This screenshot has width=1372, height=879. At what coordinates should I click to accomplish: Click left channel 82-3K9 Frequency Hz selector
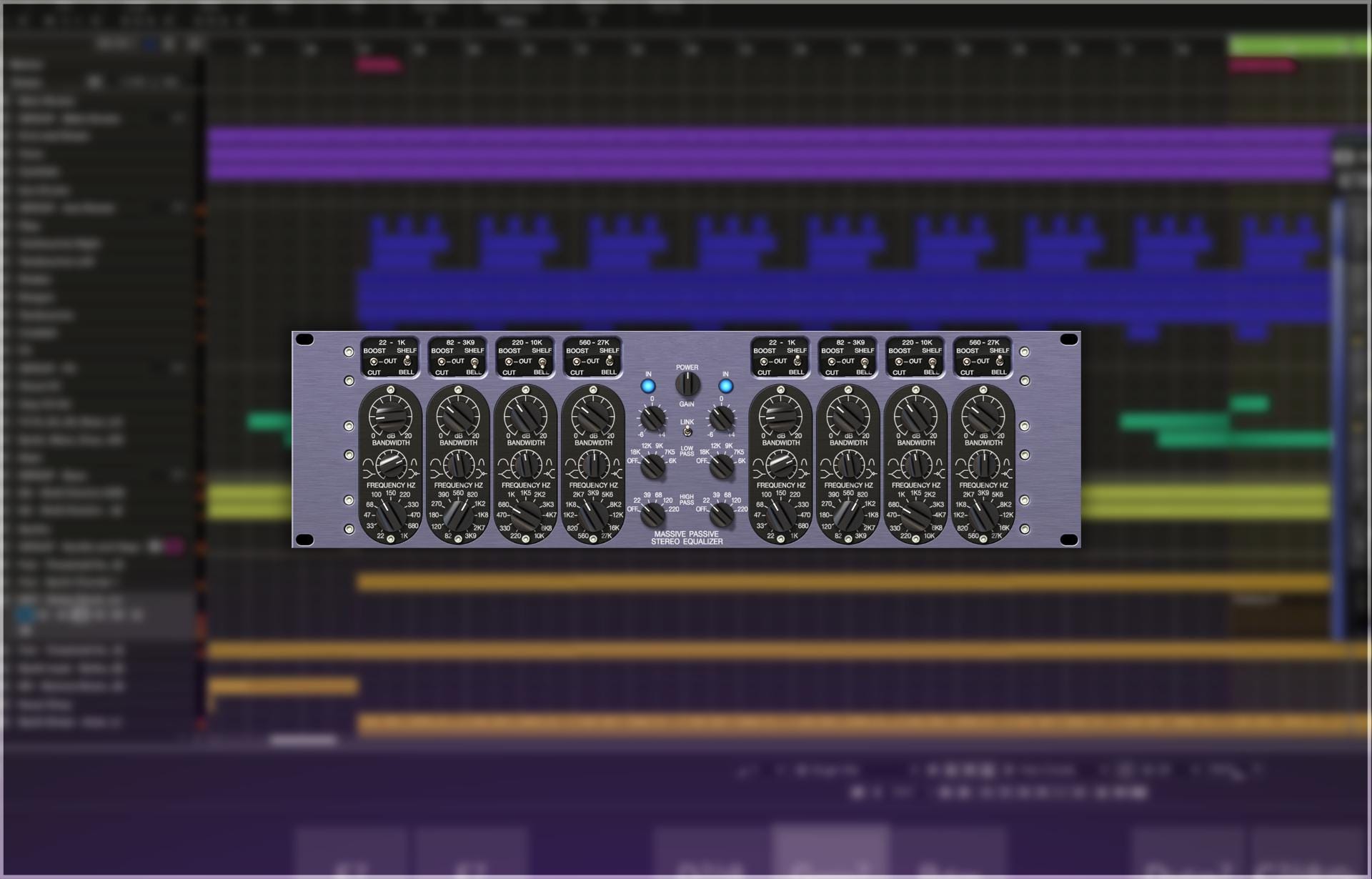coord(458,515)
